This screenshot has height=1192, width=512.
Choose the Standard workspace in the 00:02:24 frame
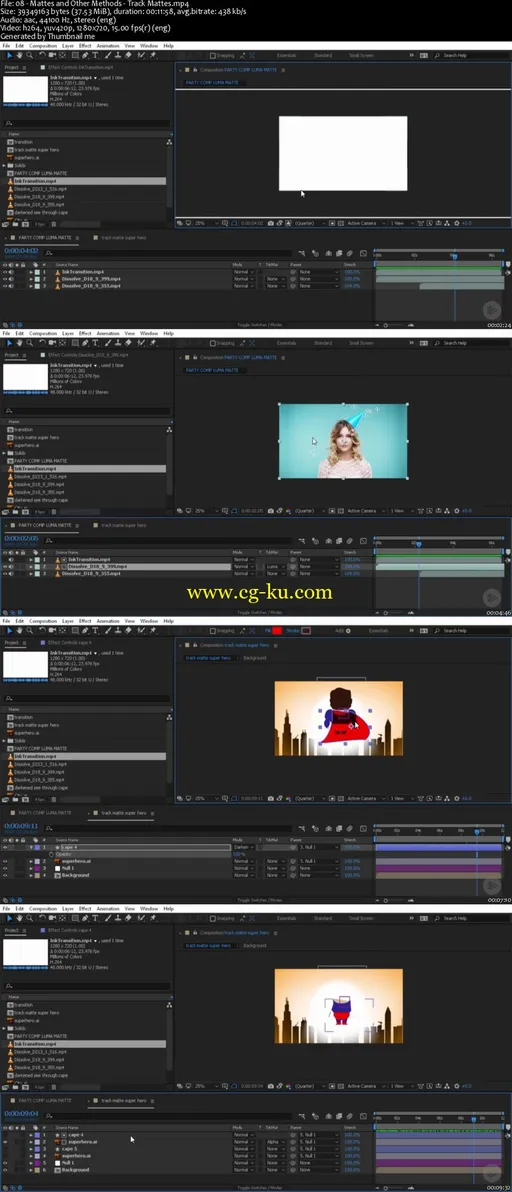(x=323, y=55)
